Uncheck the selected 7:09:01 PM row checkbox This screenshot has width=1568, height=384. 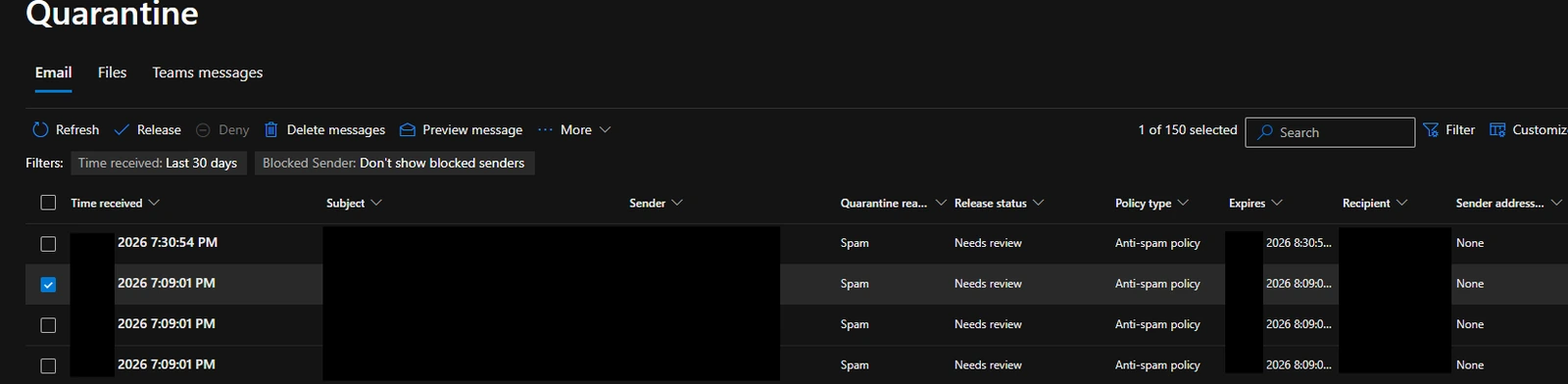tap(48, 285)
